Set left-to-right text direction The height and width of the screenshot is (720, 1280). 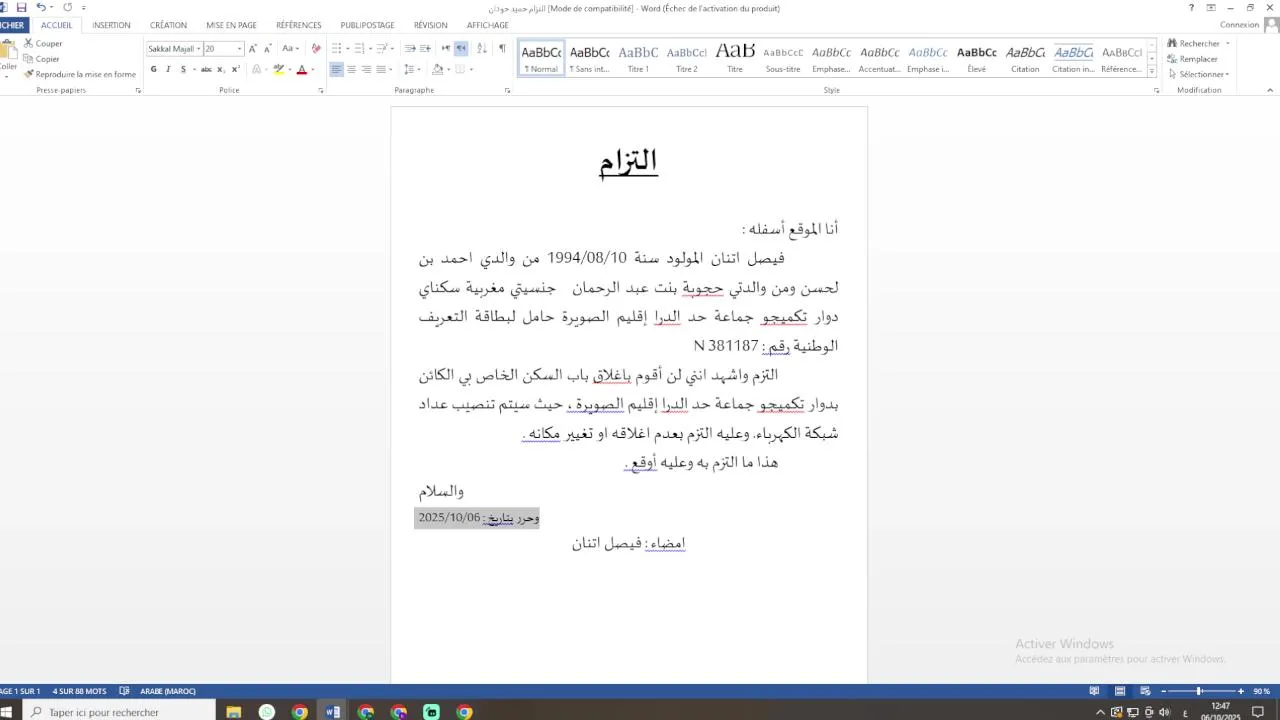click(x=446, y=48)
